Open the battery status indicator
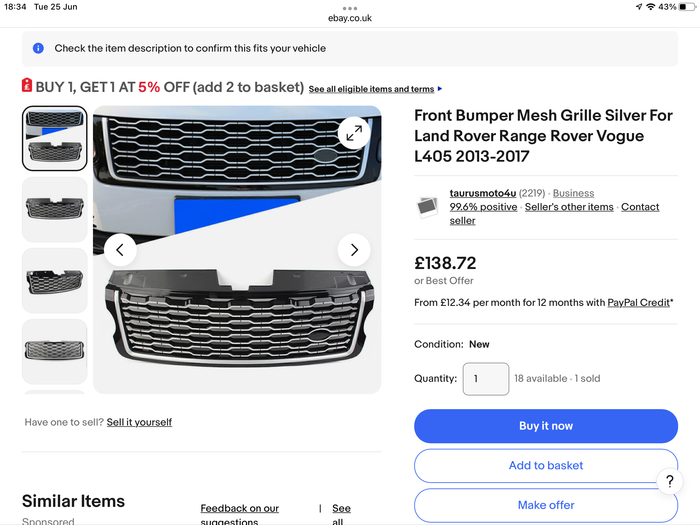The height and width of the screenshot is (525, 700). (x=687, y=7)
